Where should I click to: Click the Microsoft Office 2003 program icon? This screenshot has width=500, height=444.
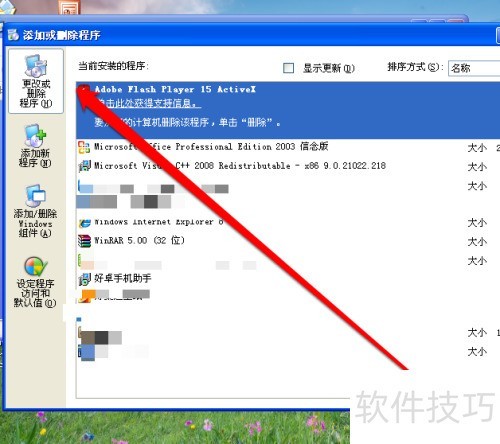tap(84, 147)
